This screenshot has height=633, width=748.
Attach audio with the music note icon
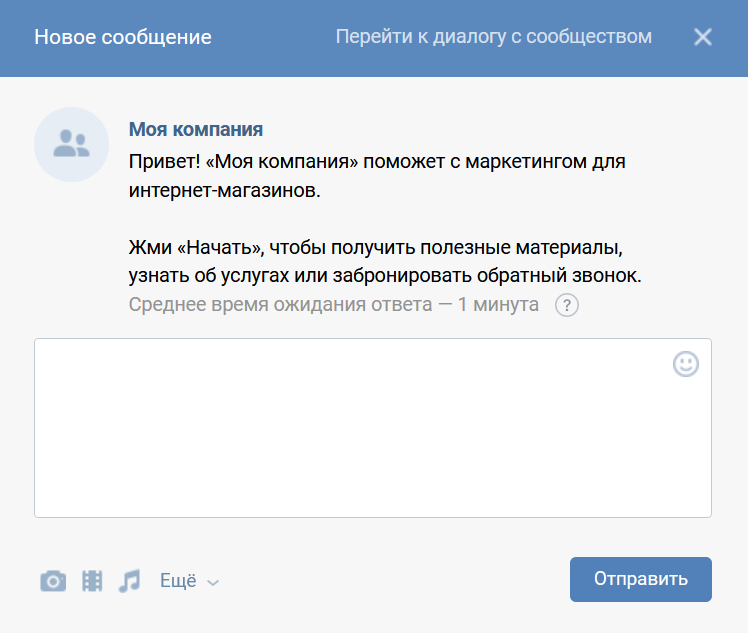(x=129, y=580)
